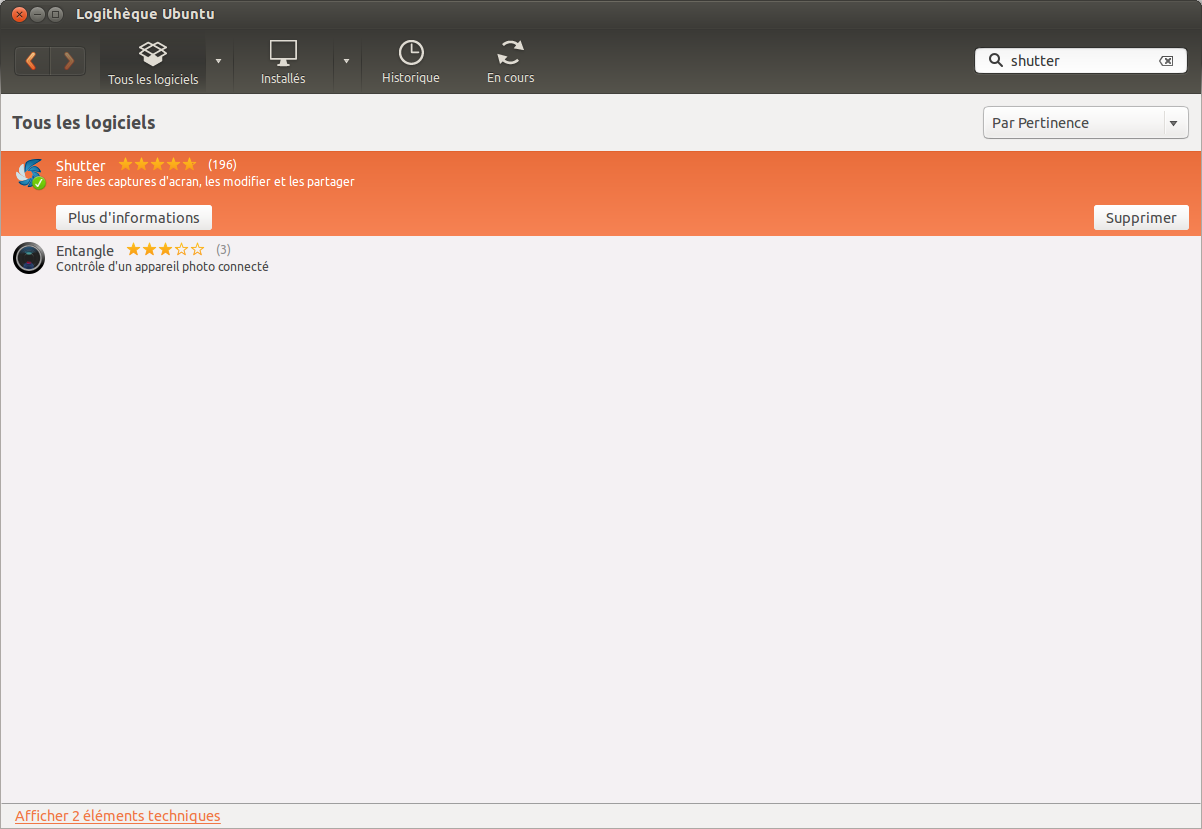
Task: Click the magnifying glass search icon
Action: click(995, 60)
